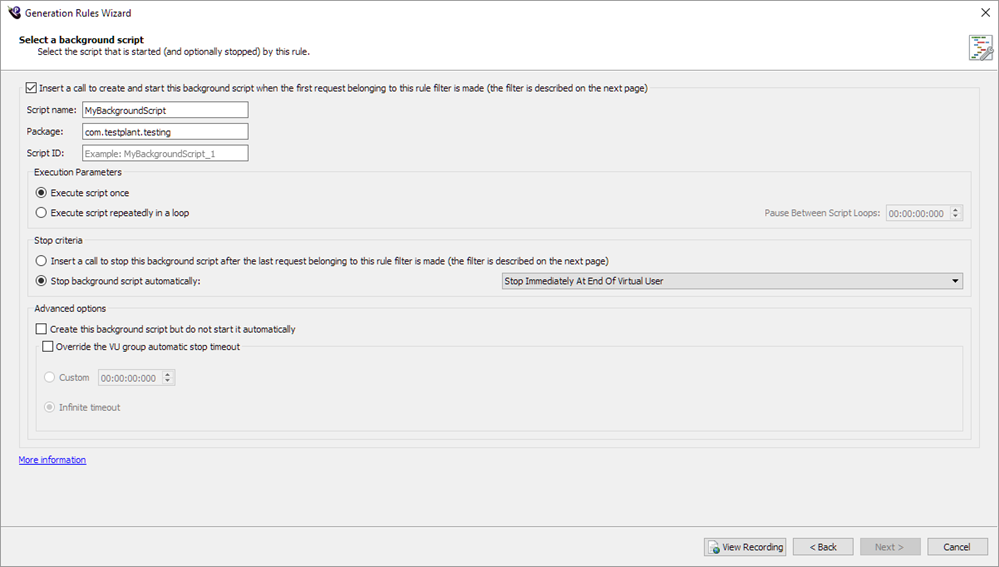Choose 'Execute script repeatedly in a loop'
The height and width of the screenshot is (567, 999).
(x=41, y=212)
